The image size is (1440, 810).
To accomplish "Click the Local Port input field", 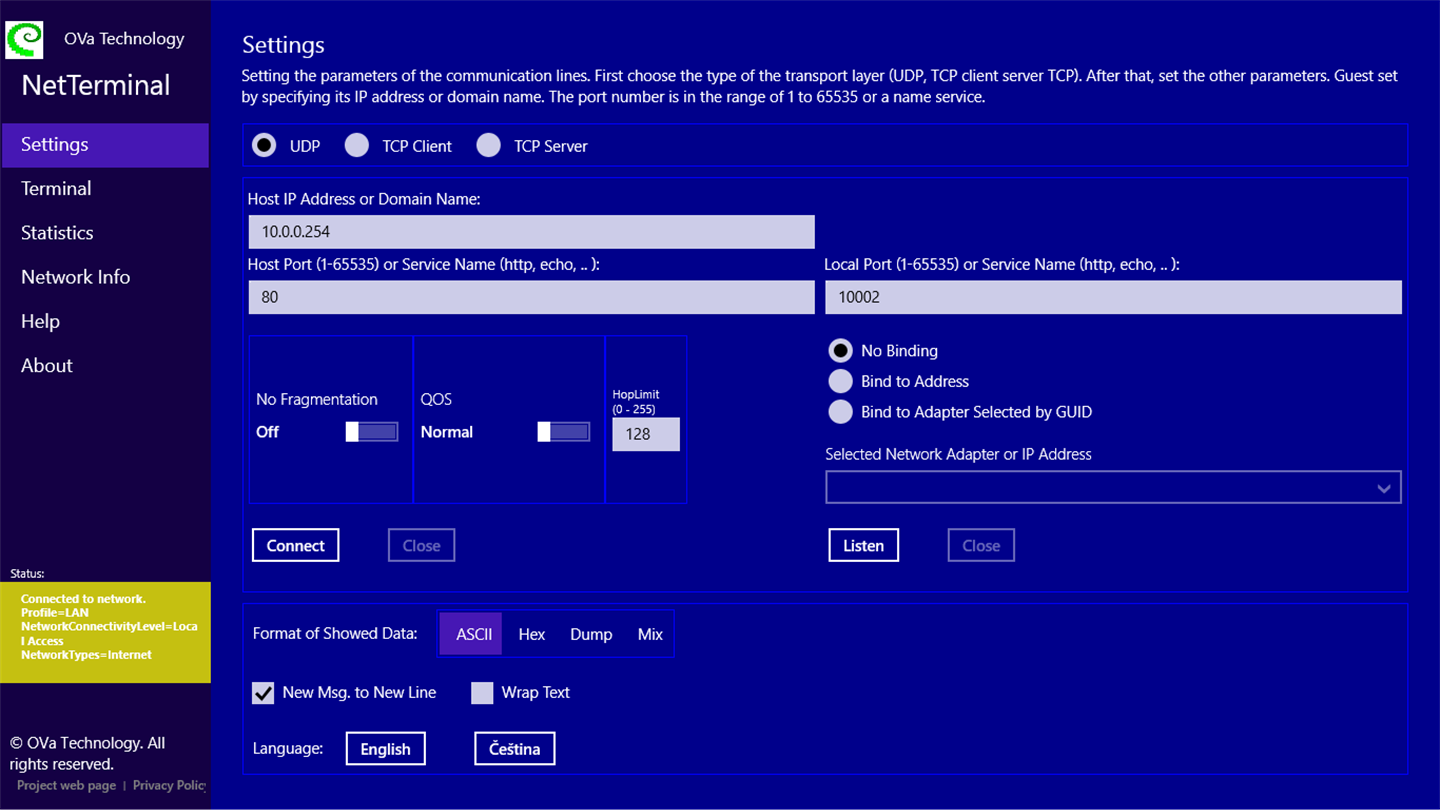I will [x=1113, y=298].
